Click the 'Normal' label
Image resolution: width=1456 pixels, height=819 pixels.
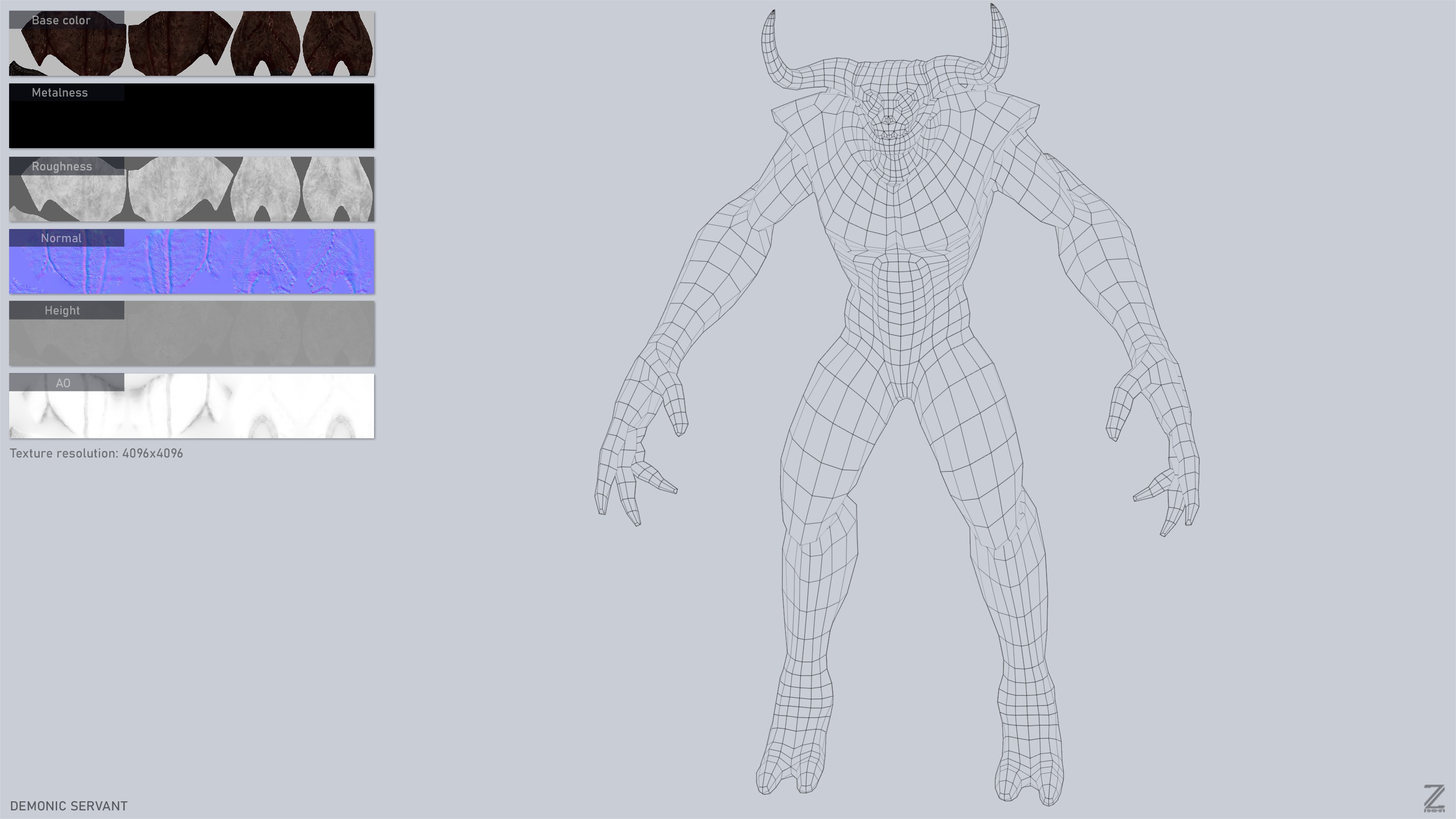(x=61, y=238)
